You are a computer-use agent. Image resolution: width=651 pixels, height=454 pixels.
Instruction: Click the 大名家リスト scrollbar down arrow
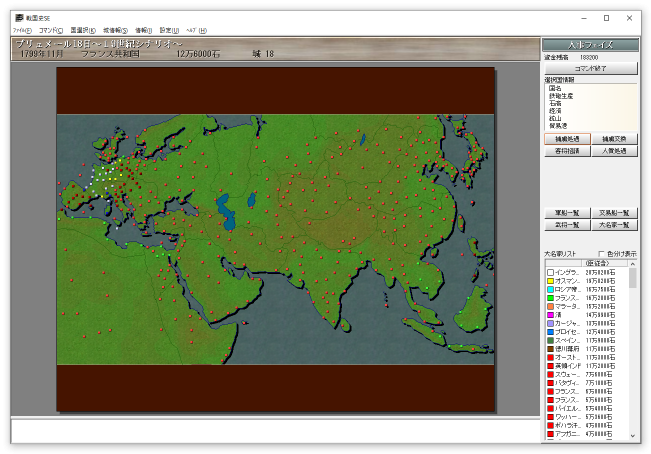(x=632, y=436)
